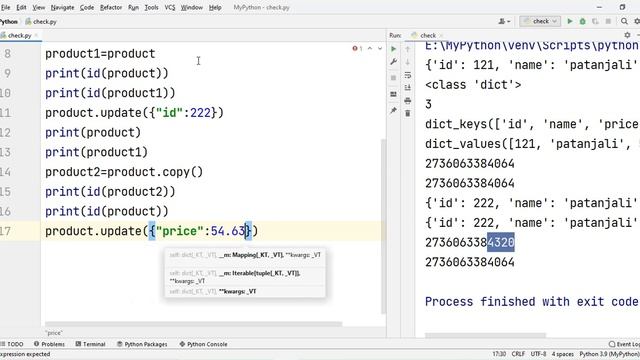Screen dimensions: 640x360
Task: Close the check tab in Run panel
Action: [x=441, y=36]
